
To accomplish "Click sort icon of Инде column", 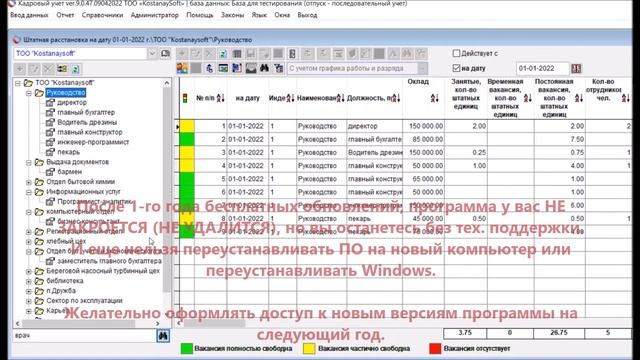I will (290, 98).
